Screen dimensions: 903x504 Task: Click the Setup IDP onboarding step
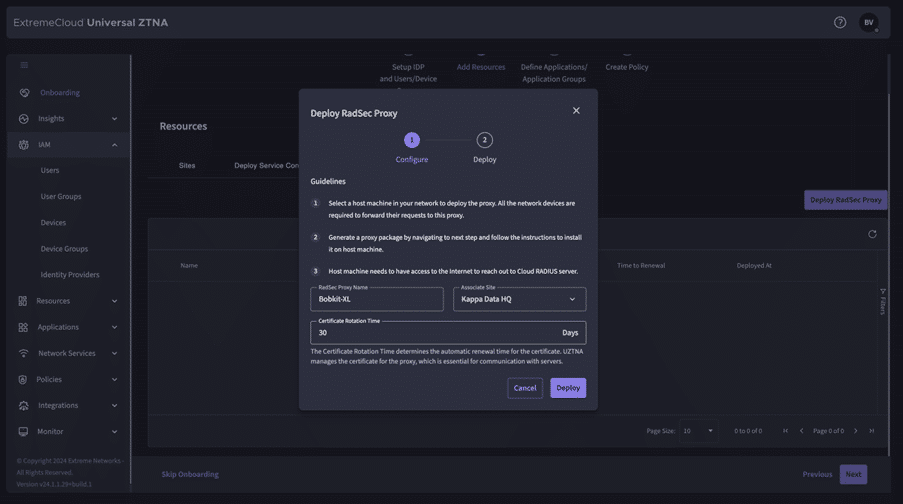point(408,73)
